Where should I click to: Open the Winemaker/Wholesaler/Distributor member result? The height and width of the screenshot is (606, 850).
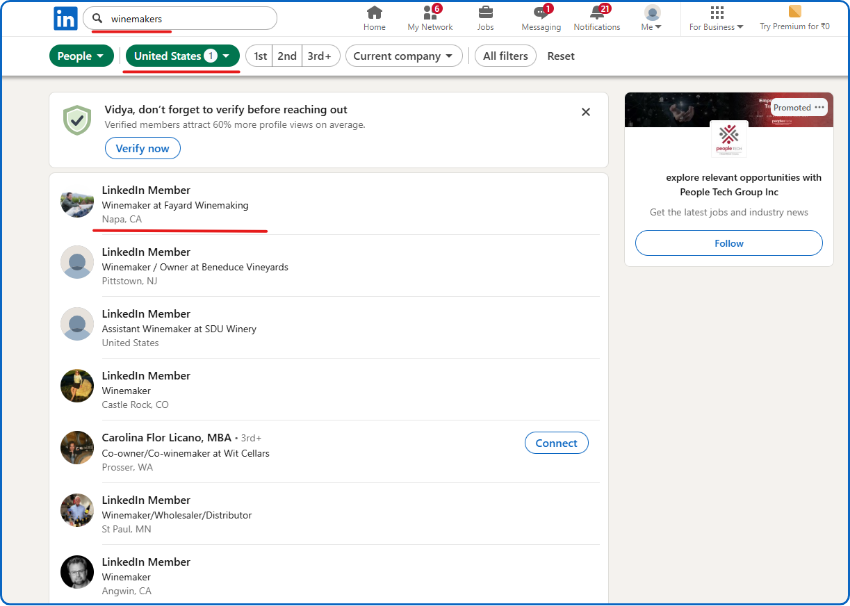146,500
